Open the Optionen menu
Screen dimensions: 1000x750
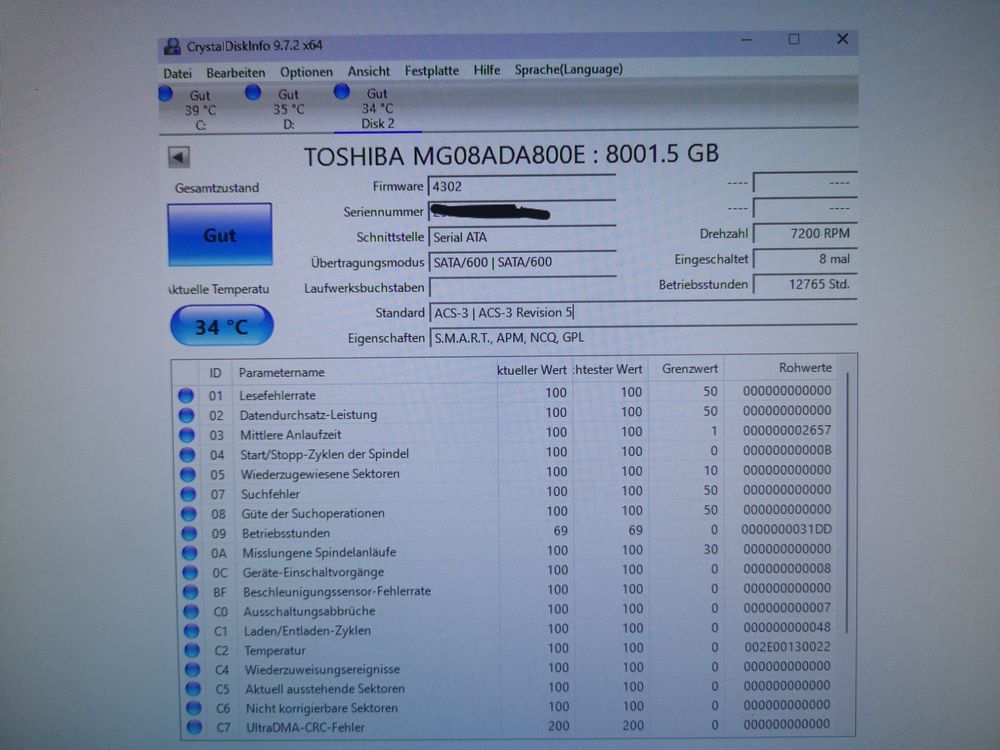tap(306, 72)
